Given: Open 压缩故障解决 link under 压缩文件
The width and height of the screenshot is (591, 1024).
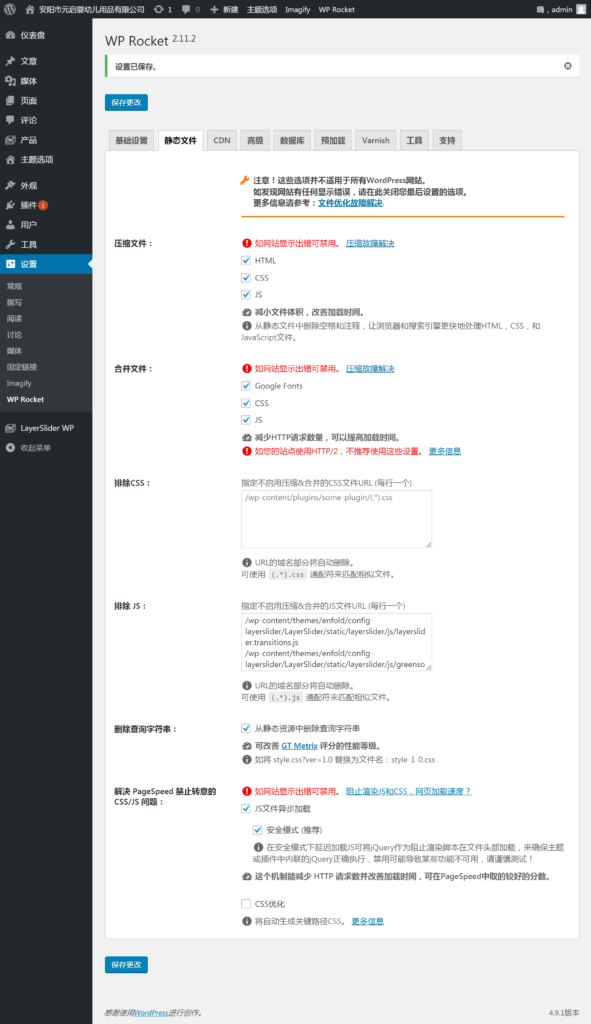Looking at the screenshot, I should [370, 243].
